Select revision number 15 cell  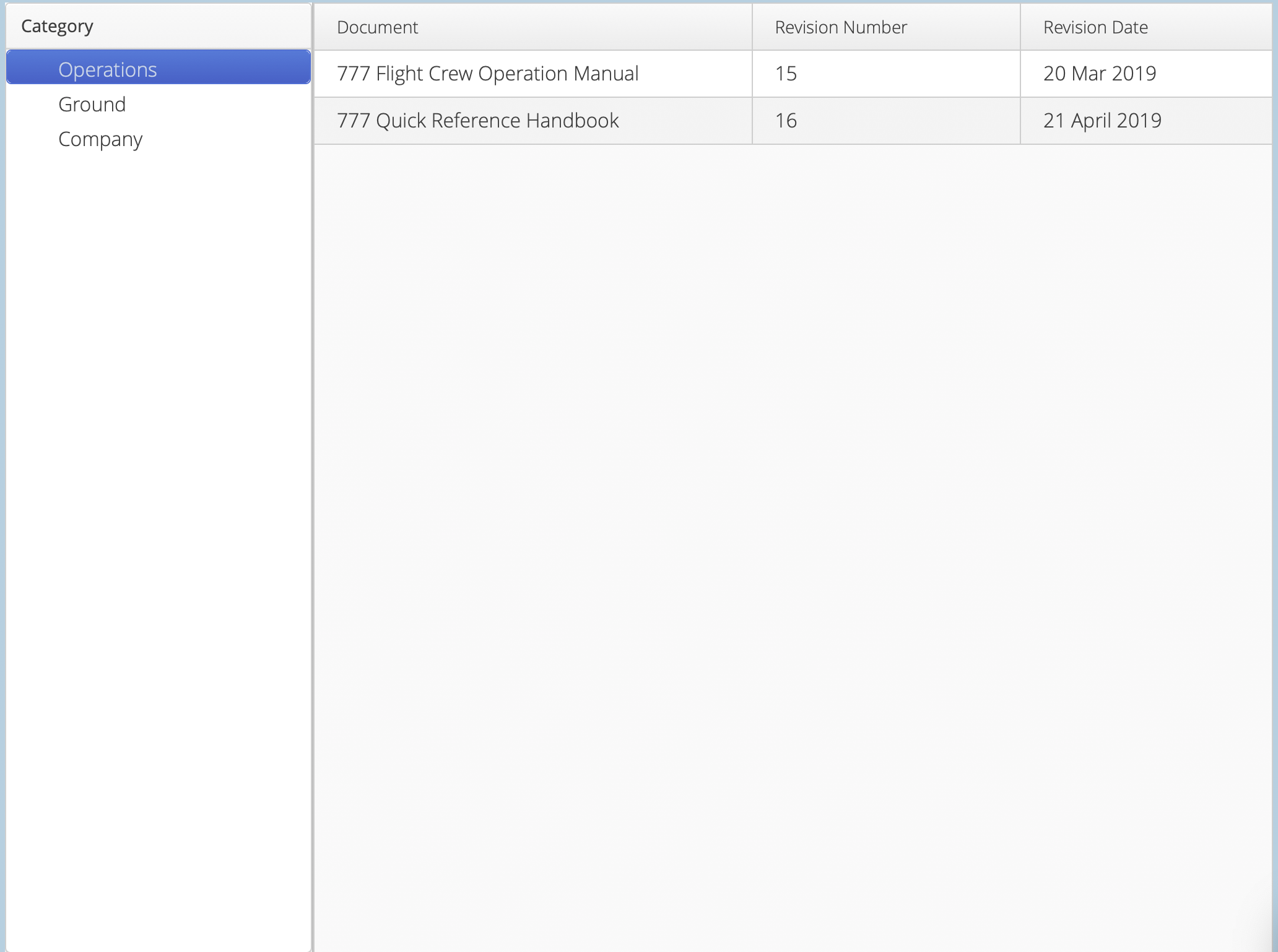tap(786, 74)
